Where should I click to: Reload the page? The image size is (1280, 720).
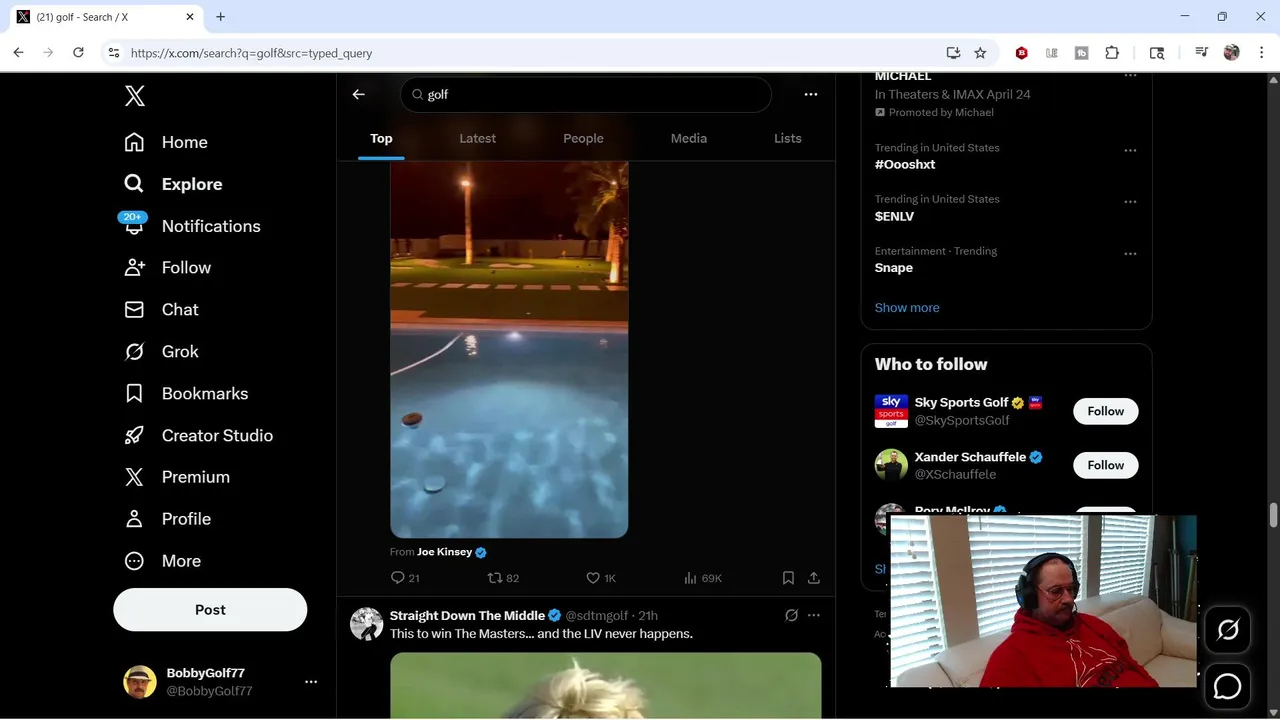click(x=78, y=53)
